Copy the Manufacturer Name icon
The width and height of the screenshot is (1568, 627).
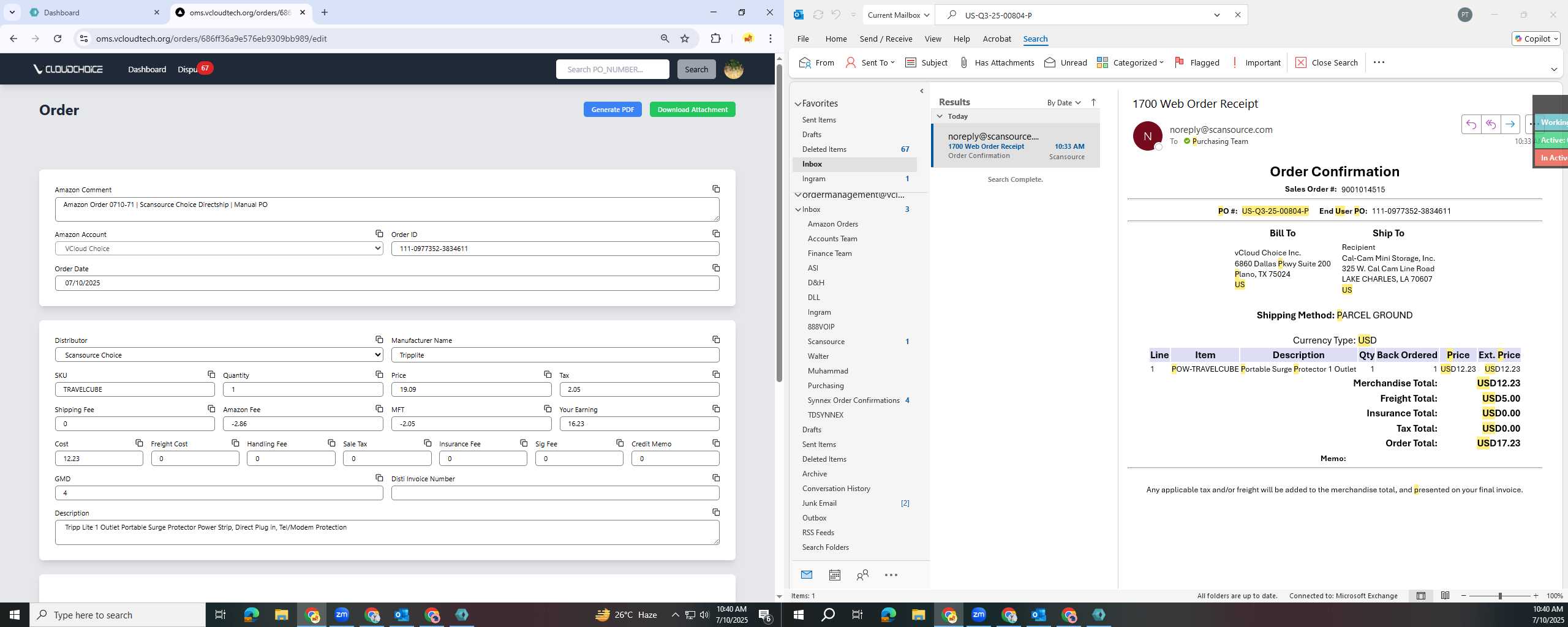coord(716,340)
